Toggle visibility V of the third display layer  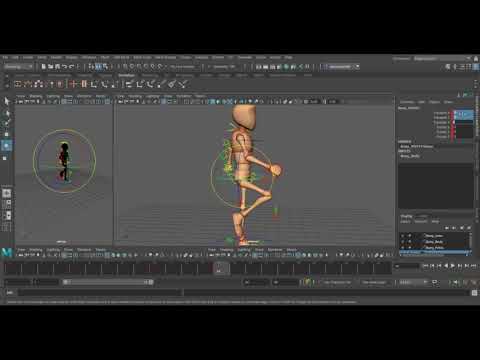tap(403, 247)
